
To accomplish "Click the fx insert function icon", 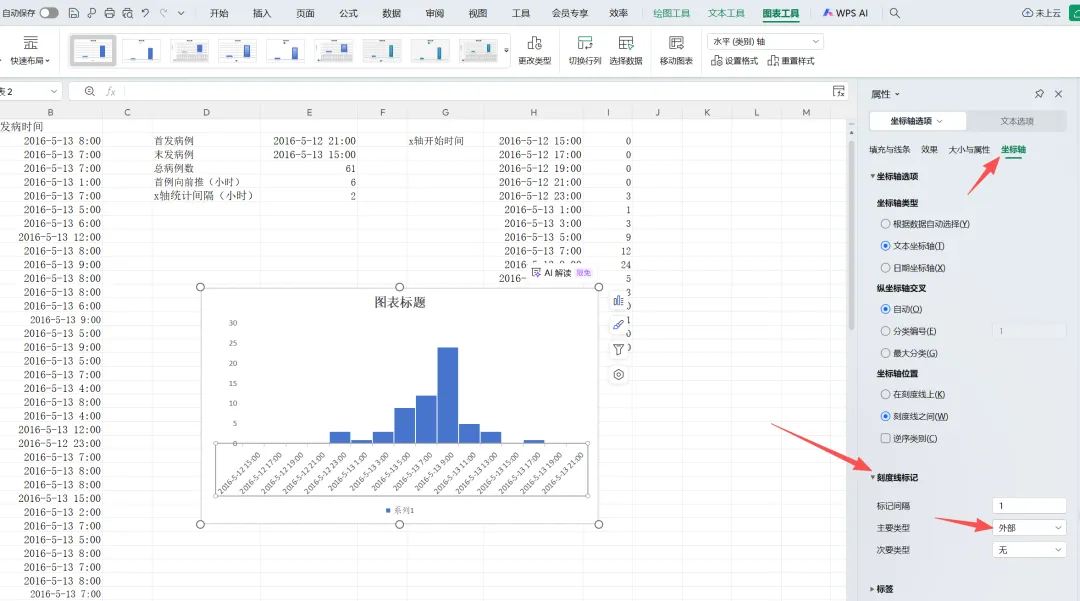I will pos(110,92).
